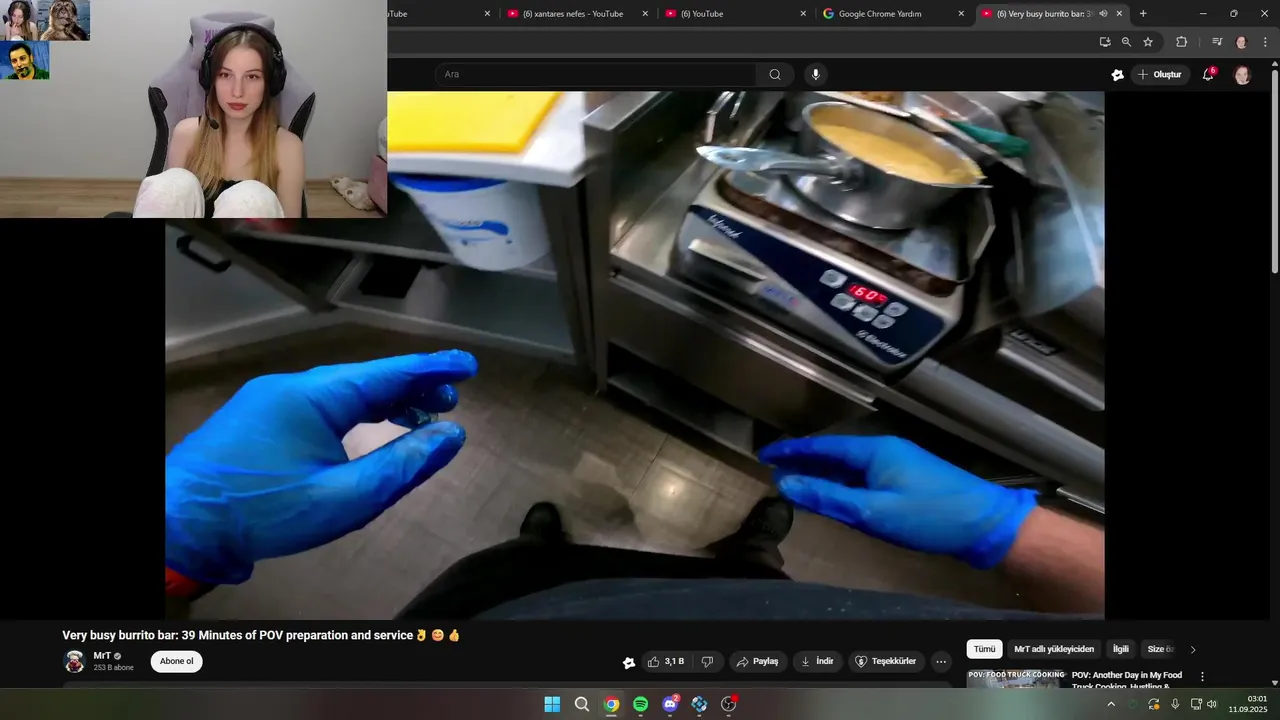Click the sparkle icon left of like button
Screen dimensions: 1280x720
[628, 662]
